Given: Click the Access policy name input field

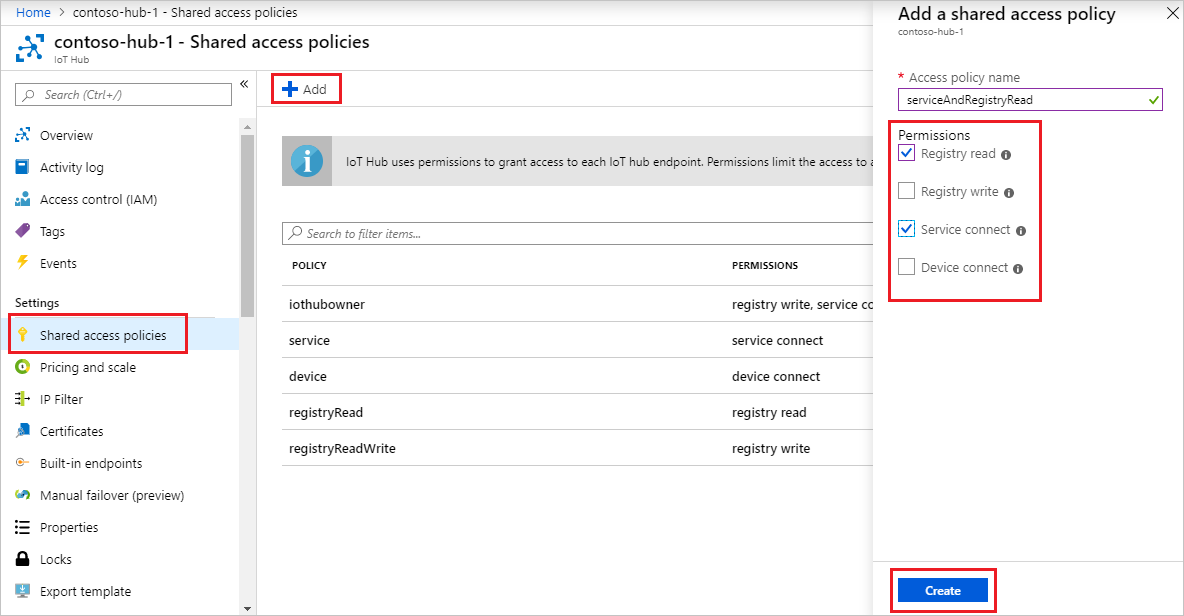Looking at the screenshot, I should 1030,100.
